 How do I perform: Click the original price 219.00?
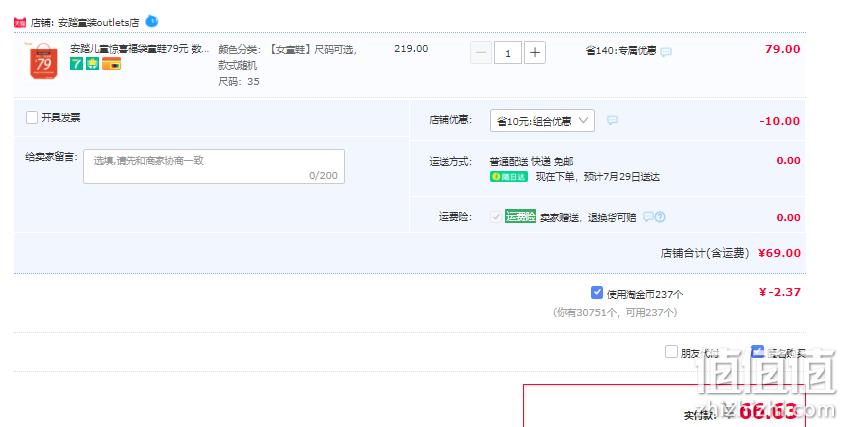pos(411,49)
